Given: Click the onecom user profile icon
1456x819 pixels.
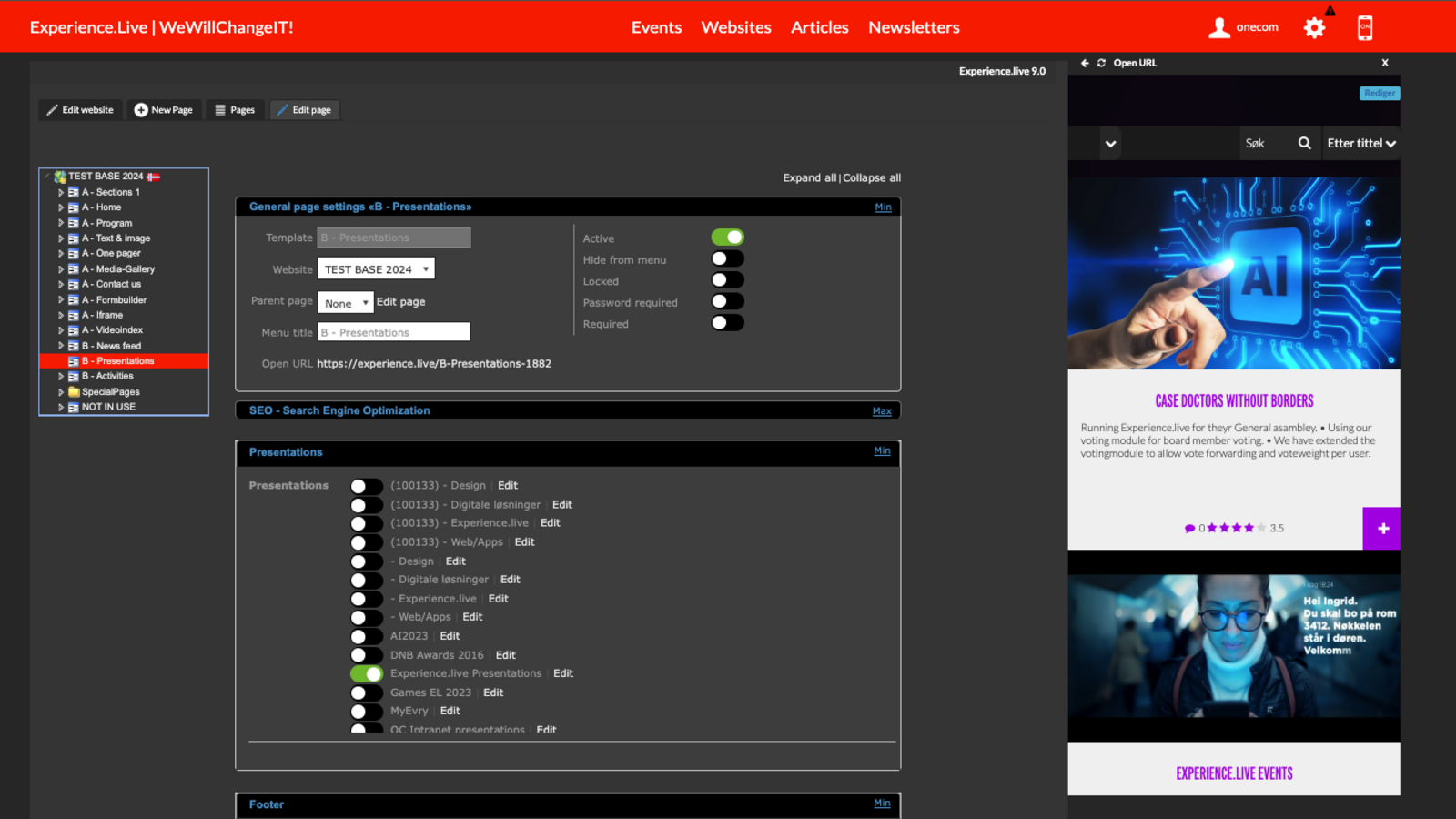Looking at the screenshot, I should tap(1219, 28).
